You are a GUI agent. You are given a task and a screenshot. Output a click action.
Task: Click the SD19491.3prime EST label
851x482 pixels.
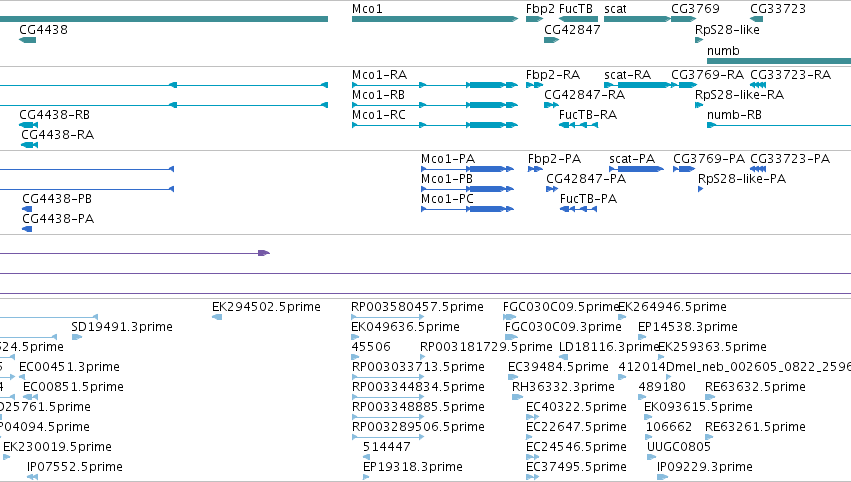[x=122, y=327]
